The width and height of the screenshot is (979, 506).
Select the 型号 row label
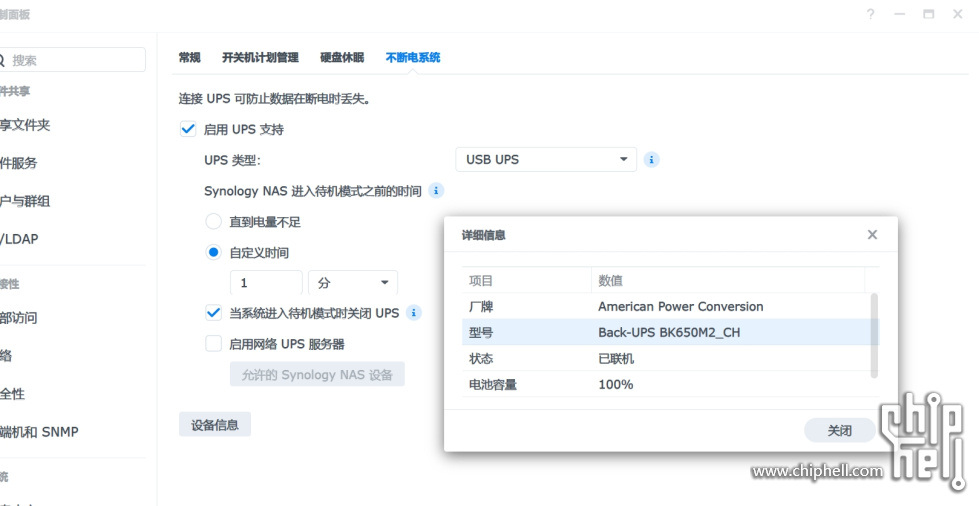(481, 332)
